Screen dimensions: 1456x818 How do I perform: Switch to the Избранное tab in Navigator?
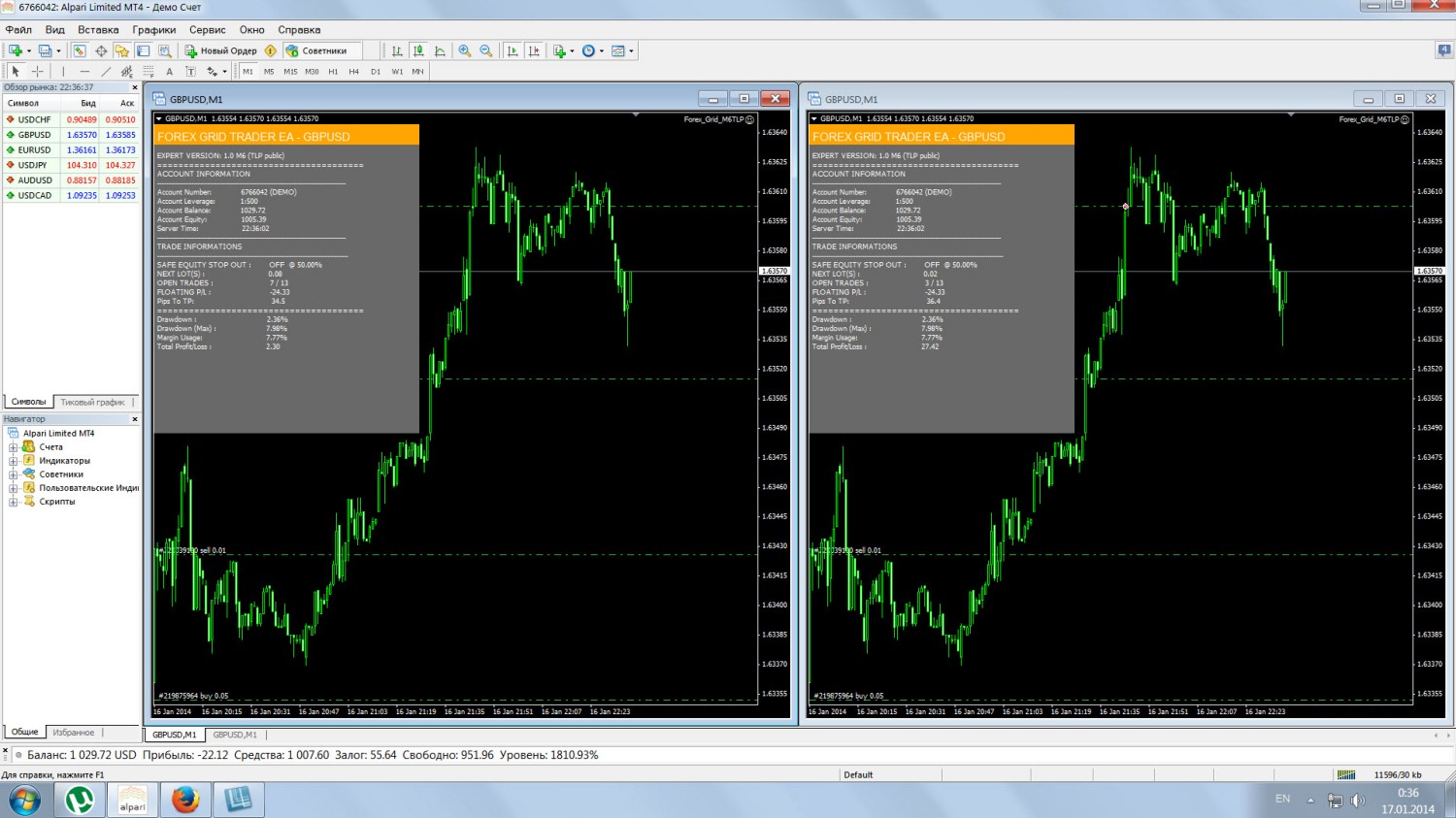click(x=74, y=733)
